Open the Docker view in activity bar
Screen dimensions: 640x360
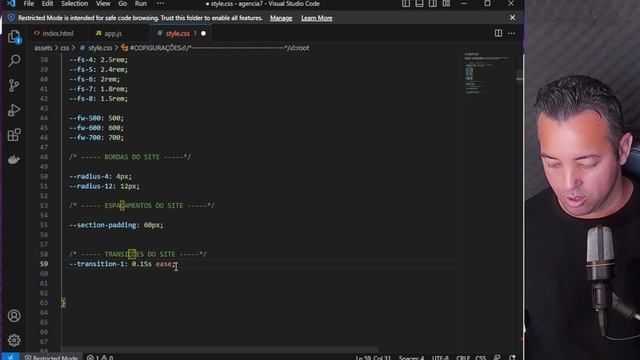(14, 160)
